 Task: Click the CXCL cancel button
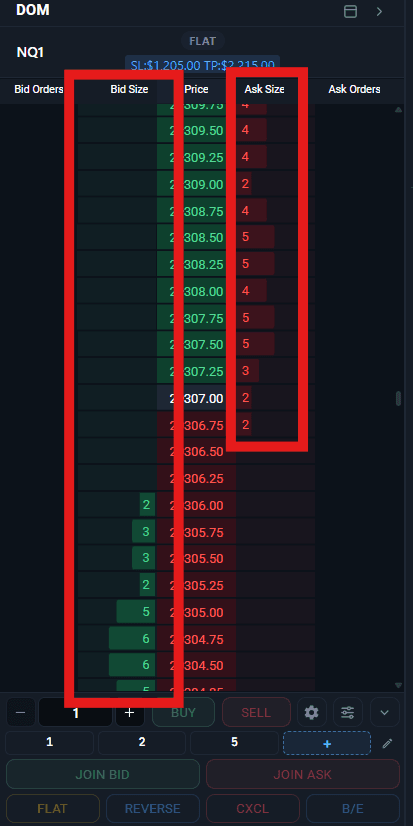(x=253, y=809)
